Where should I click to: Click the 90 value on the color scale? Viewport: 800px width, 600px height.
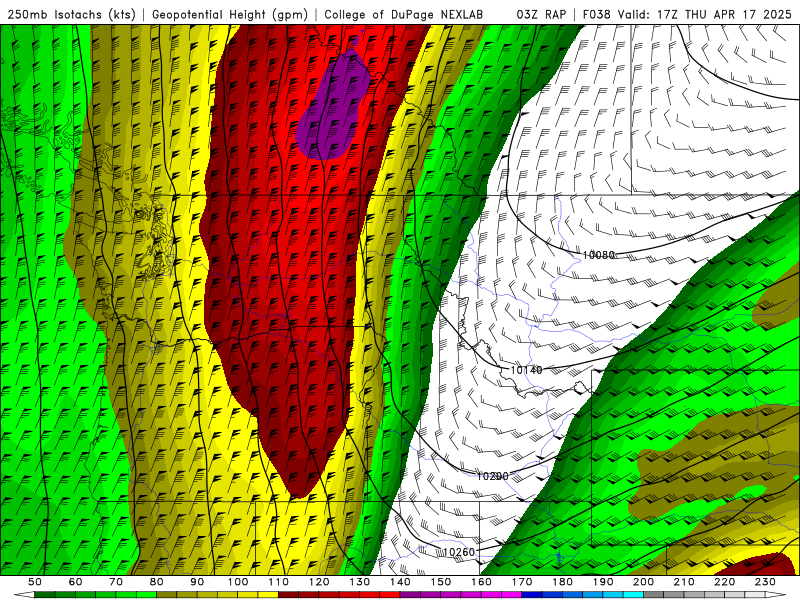pyautogui.click(x=197, y=582)
